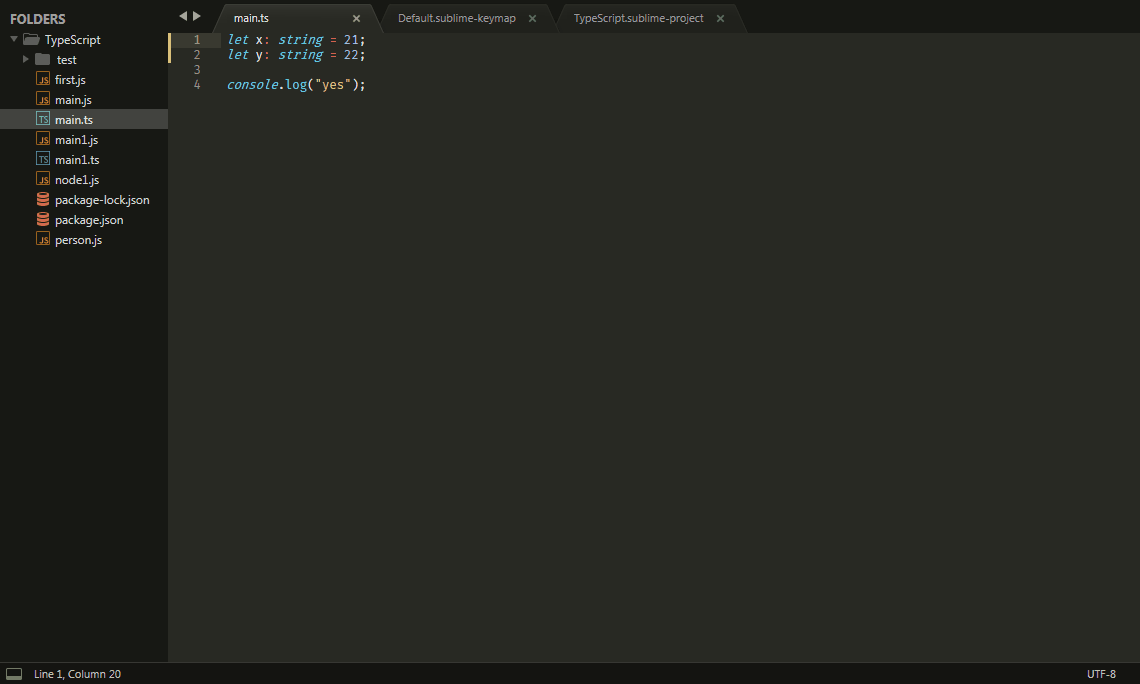Collapse the TypeScript folder arrow

[14, 39]
